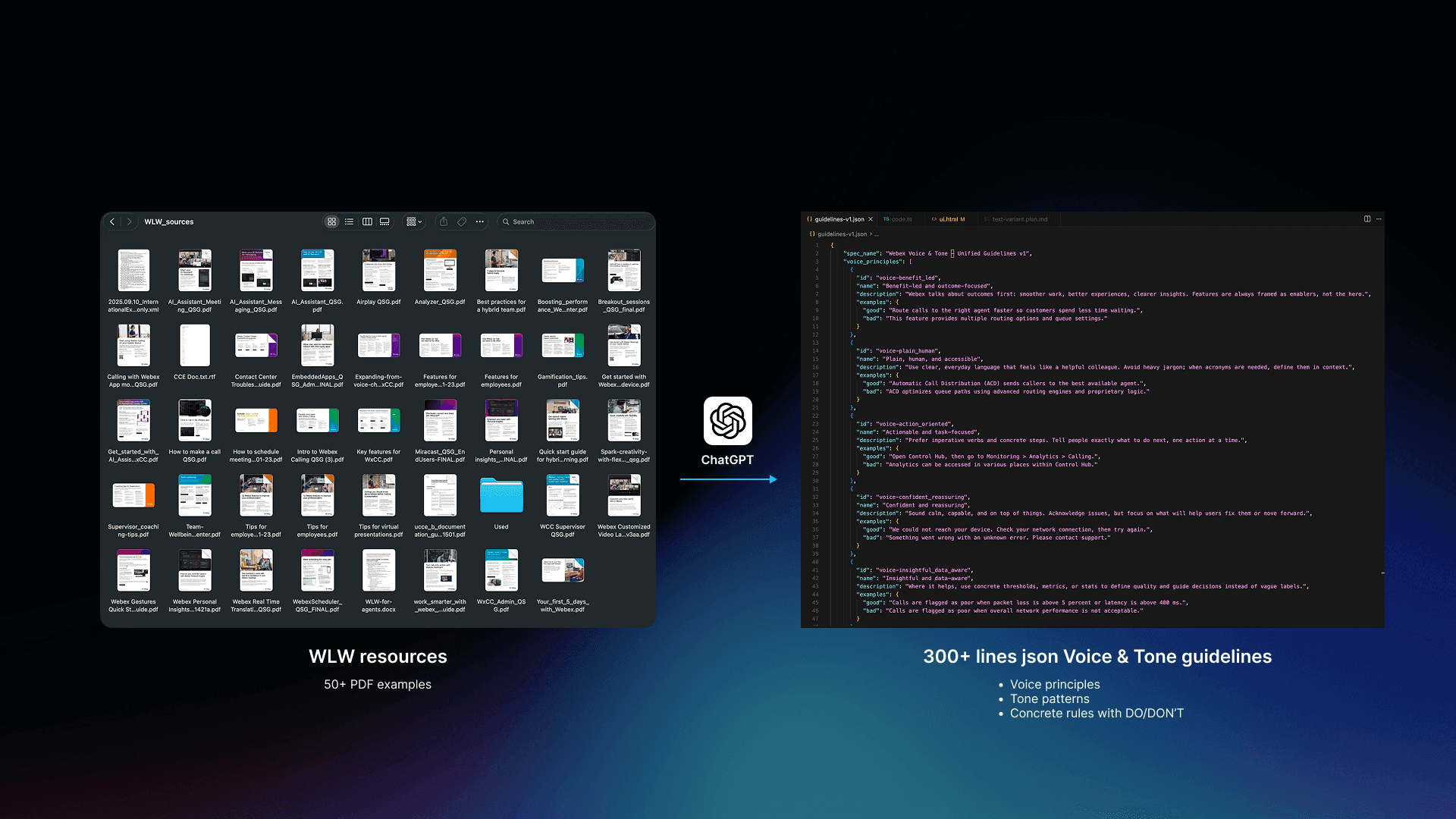Image resolution: width=1456 pixels, height=819 pixels.
Task: Click guidelines-v1.json in the breadcrumb
Action: pyautogui.click(x=841, y=234)
